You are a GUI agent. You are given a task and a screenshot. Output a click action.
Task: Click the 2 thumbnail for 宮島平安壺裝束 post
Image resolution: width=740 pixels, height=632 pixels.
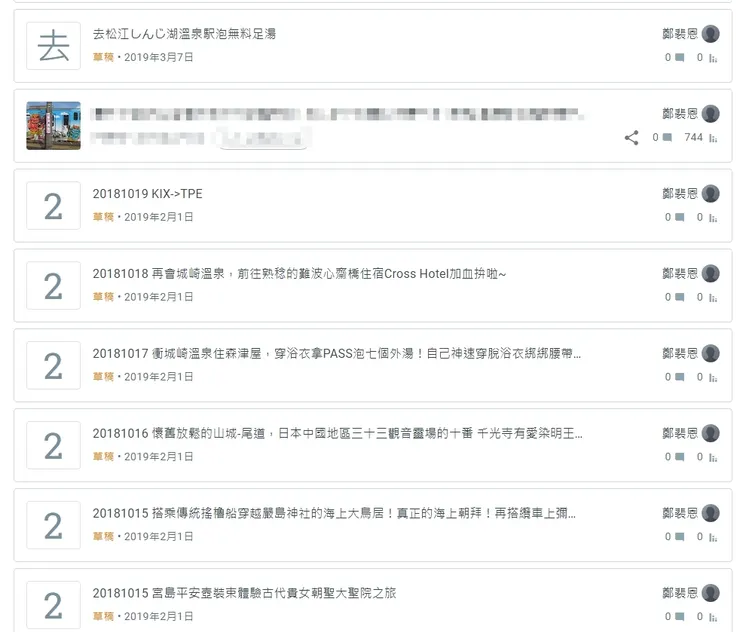[x=53, y=605]
